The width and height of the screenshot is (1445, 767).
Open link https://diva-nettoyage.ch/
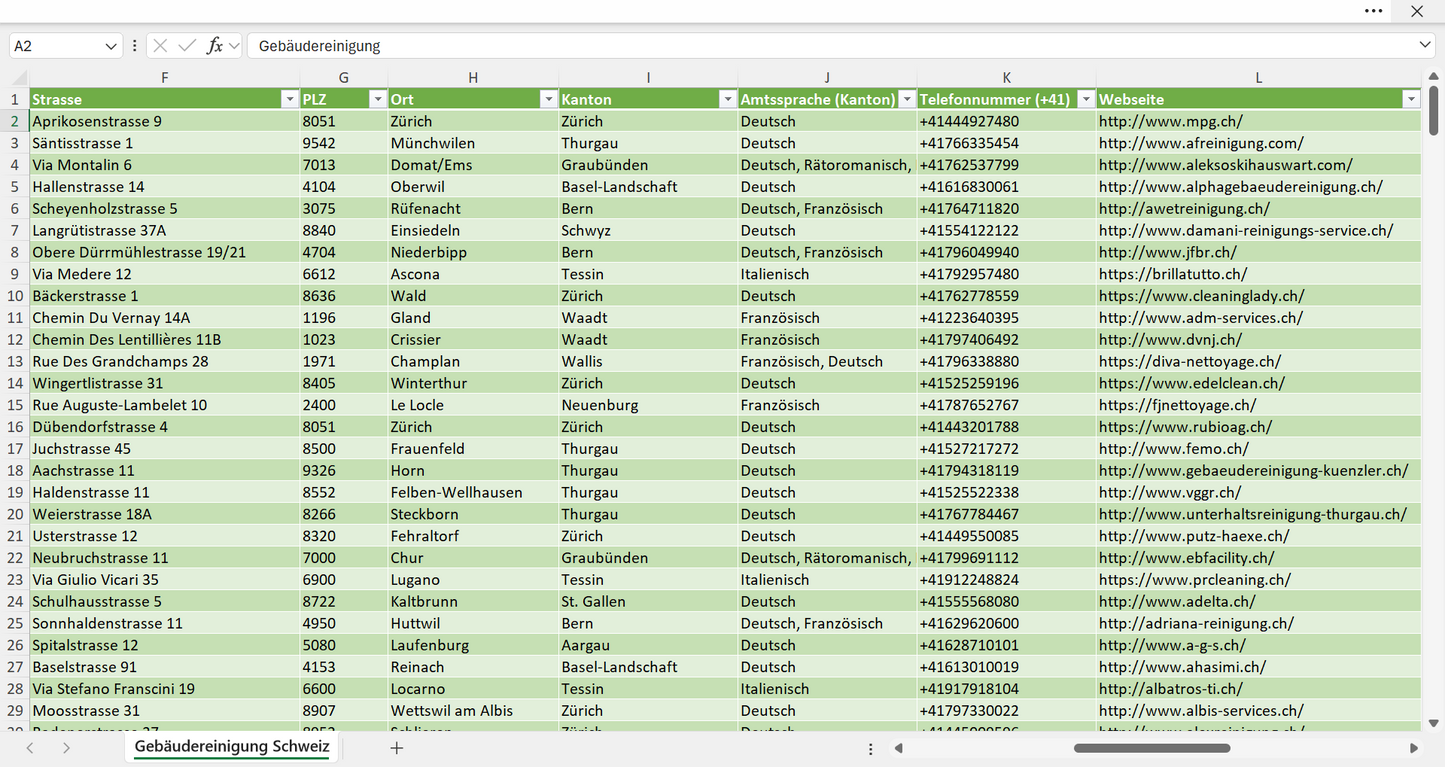pos(1190,361)
